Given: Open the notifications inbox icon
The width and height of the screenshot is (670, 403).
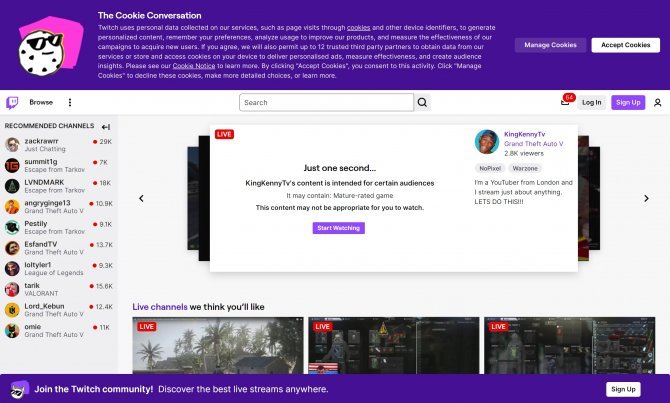Looking at the screenshot, I should pyautogui.click(x=565, y=102).
